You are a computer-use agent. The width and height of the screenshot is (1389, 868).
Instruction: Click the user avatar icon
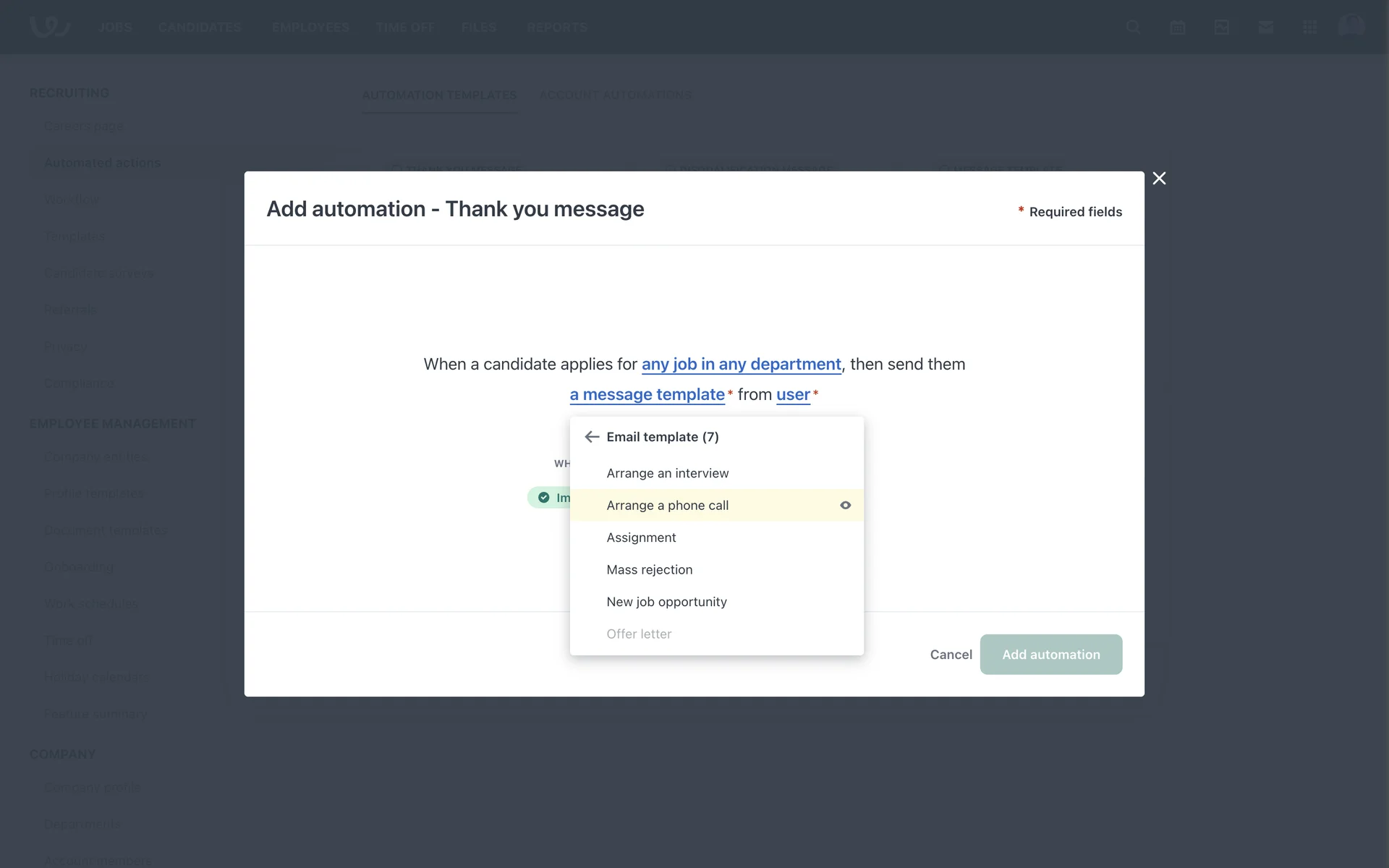[x=1351, y=26]
